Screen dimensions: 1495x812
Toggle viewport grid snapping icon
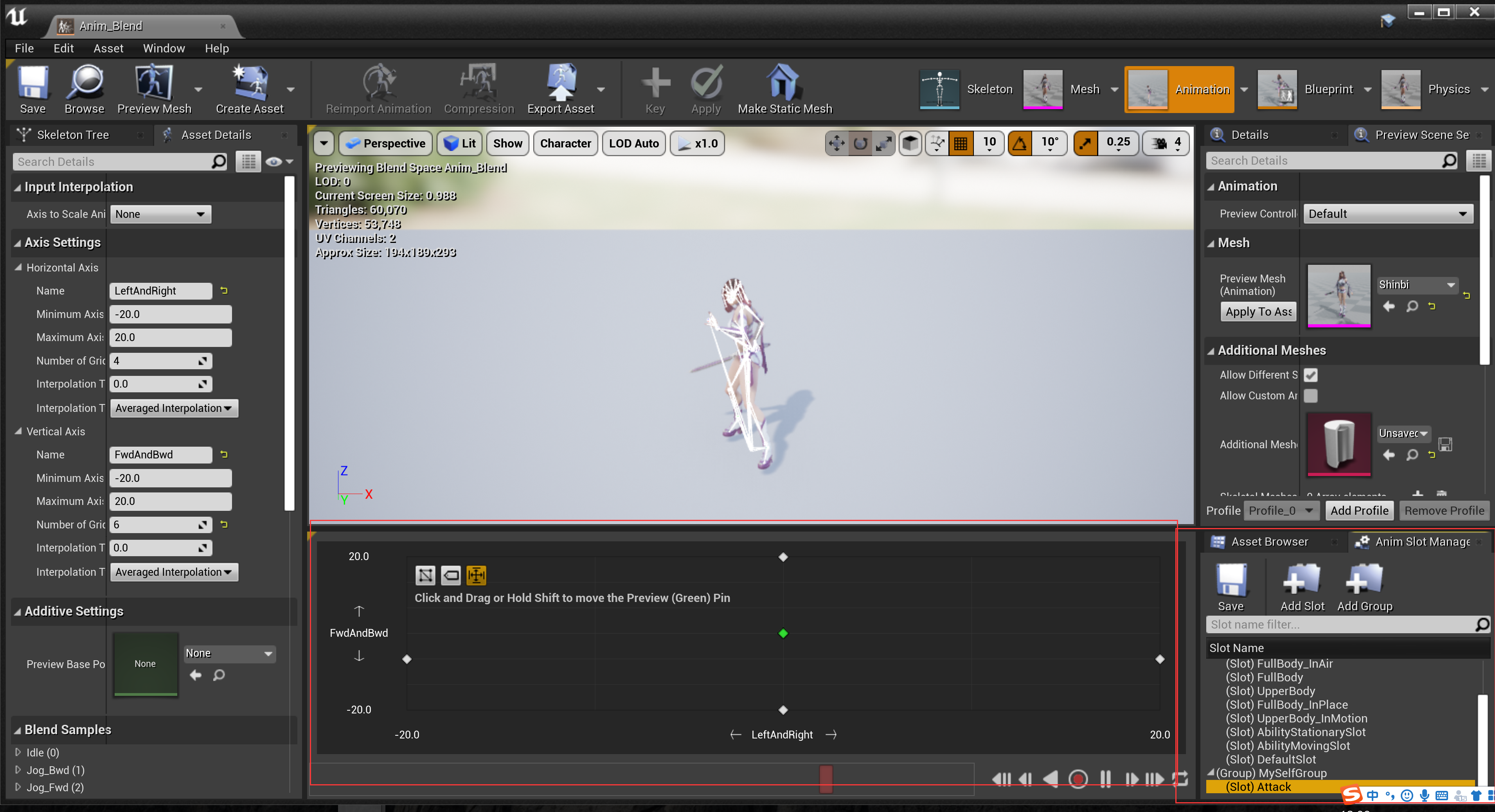click(x=961, y=143)
